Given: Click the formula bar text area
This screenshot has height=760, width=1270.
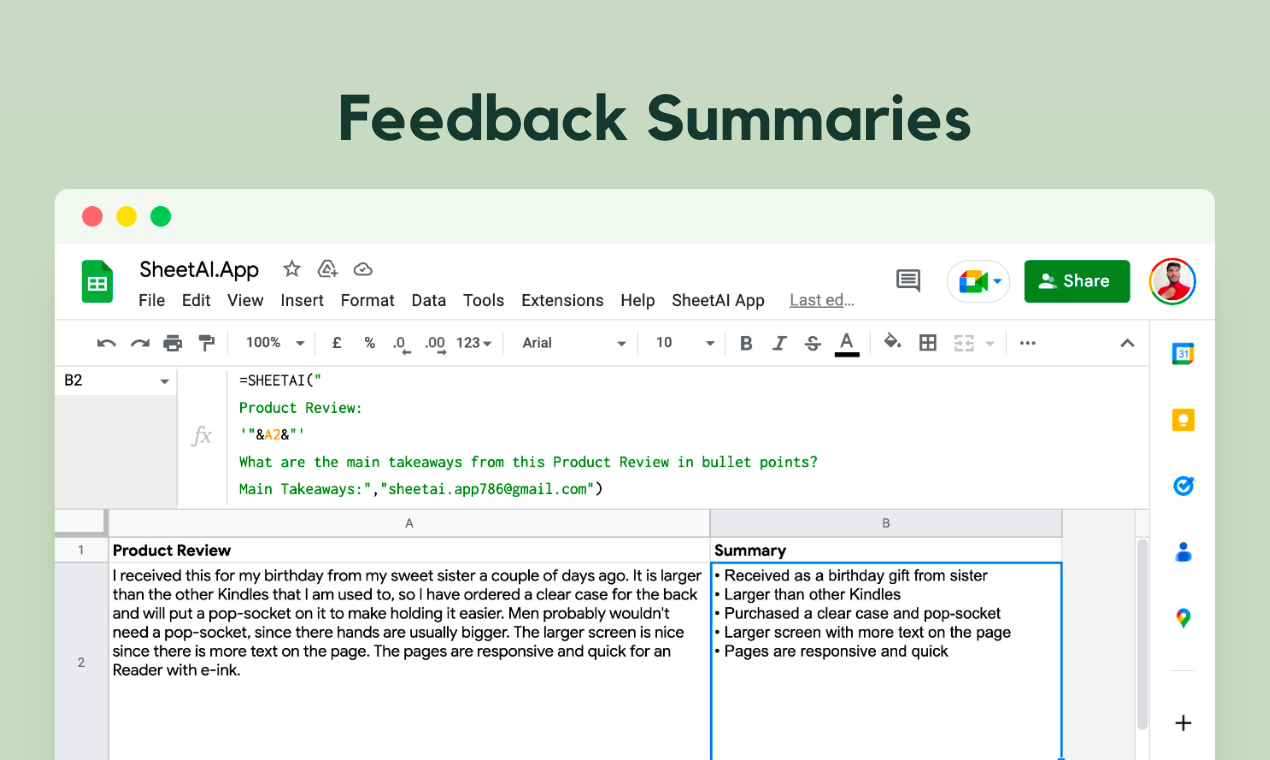Looking at the screenshot, I should tap(688, 435).
